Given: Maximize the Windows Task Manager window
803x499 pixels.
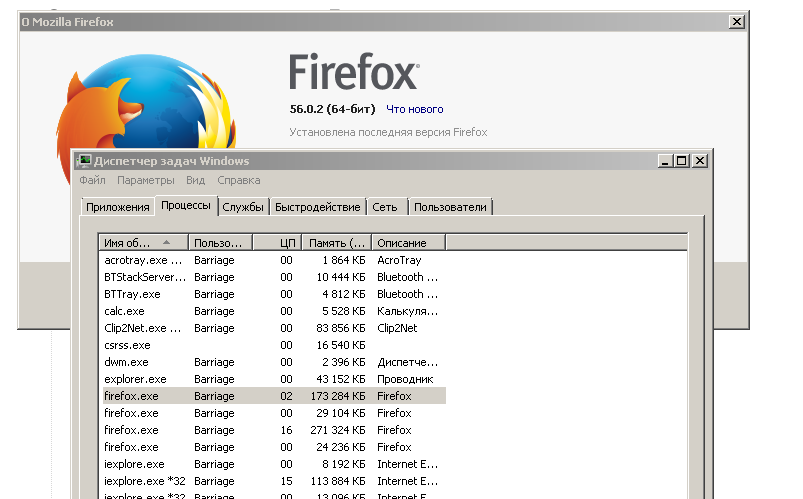Looking at the screenshot, I should 681,160.
